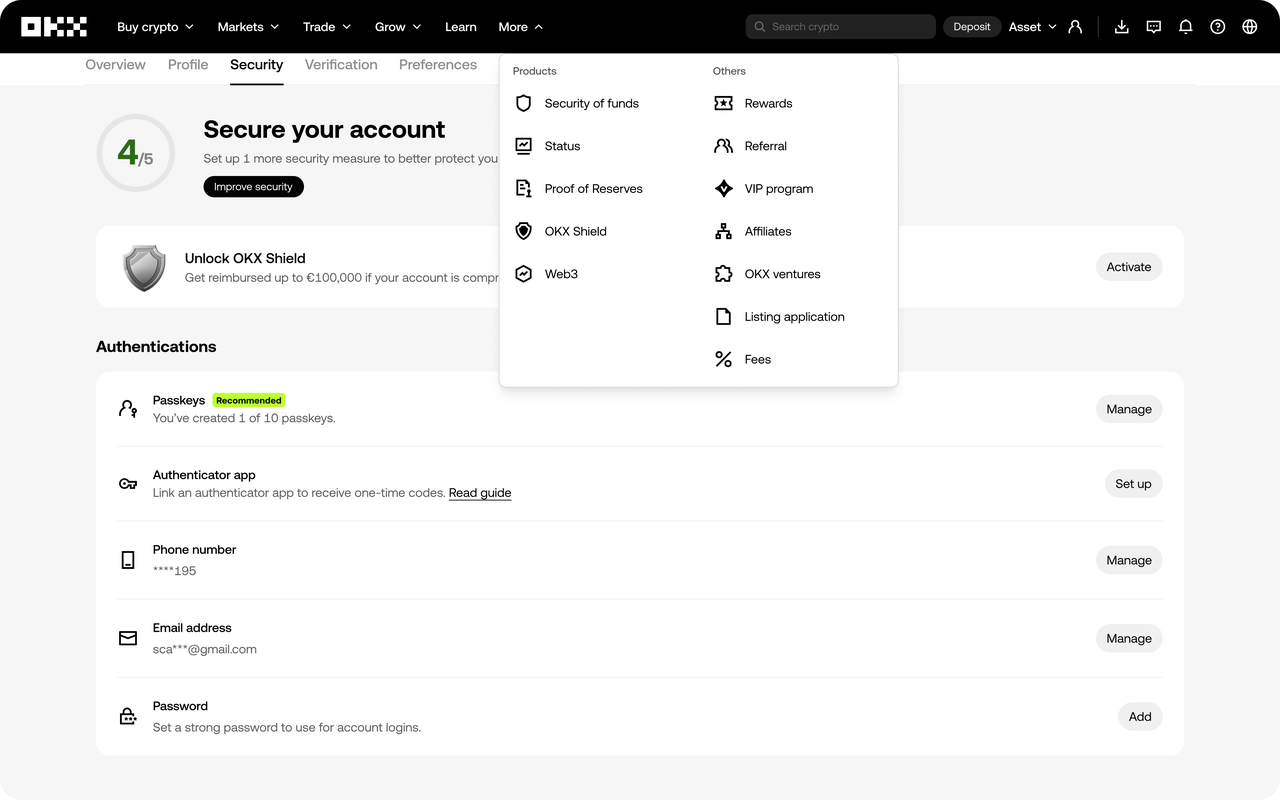Click the help question mark icon
The width and height of the screenshot is (1280, 800).
pos(1218,27)
